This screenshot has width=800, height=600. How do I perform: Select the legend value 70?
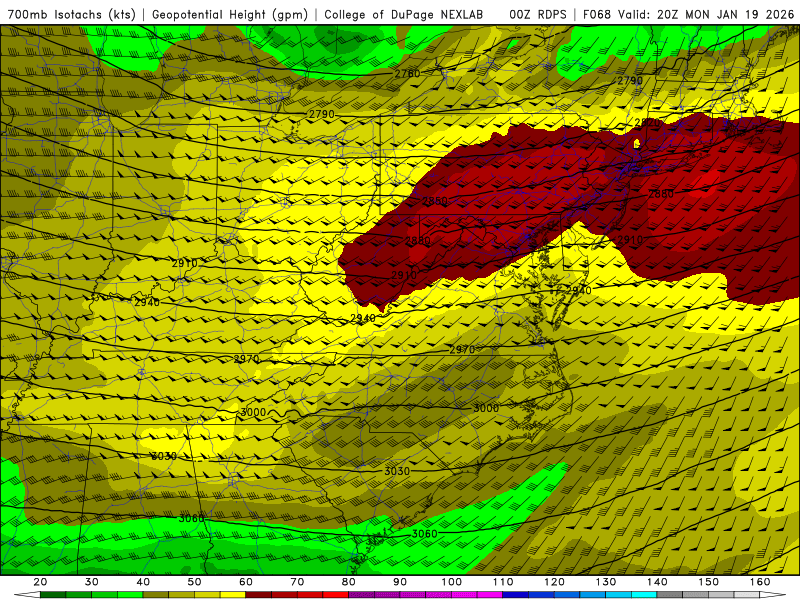pyautogui.click(x=297, y=582)
